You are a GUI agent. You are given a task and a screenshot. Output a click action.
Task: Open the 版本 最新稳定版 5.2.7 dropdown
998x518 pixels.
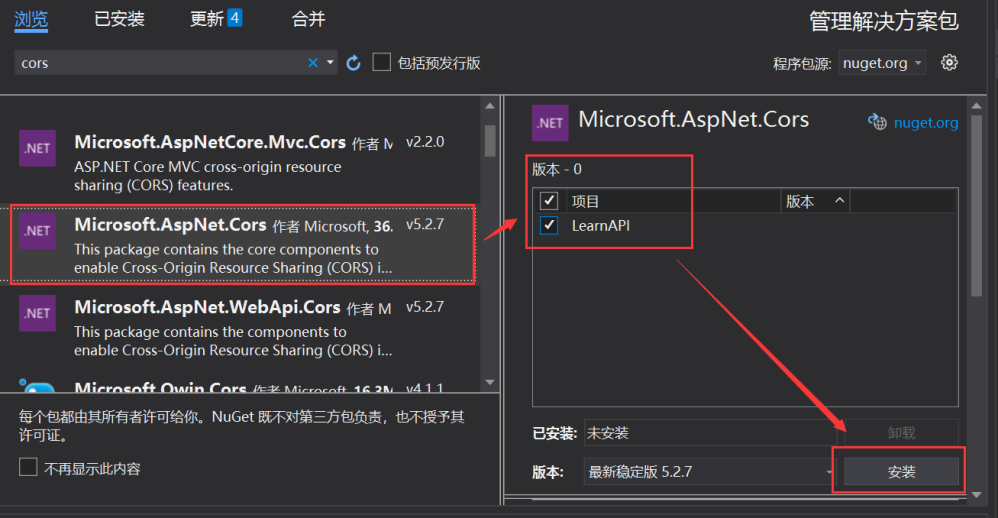click(x=709, y=472)
